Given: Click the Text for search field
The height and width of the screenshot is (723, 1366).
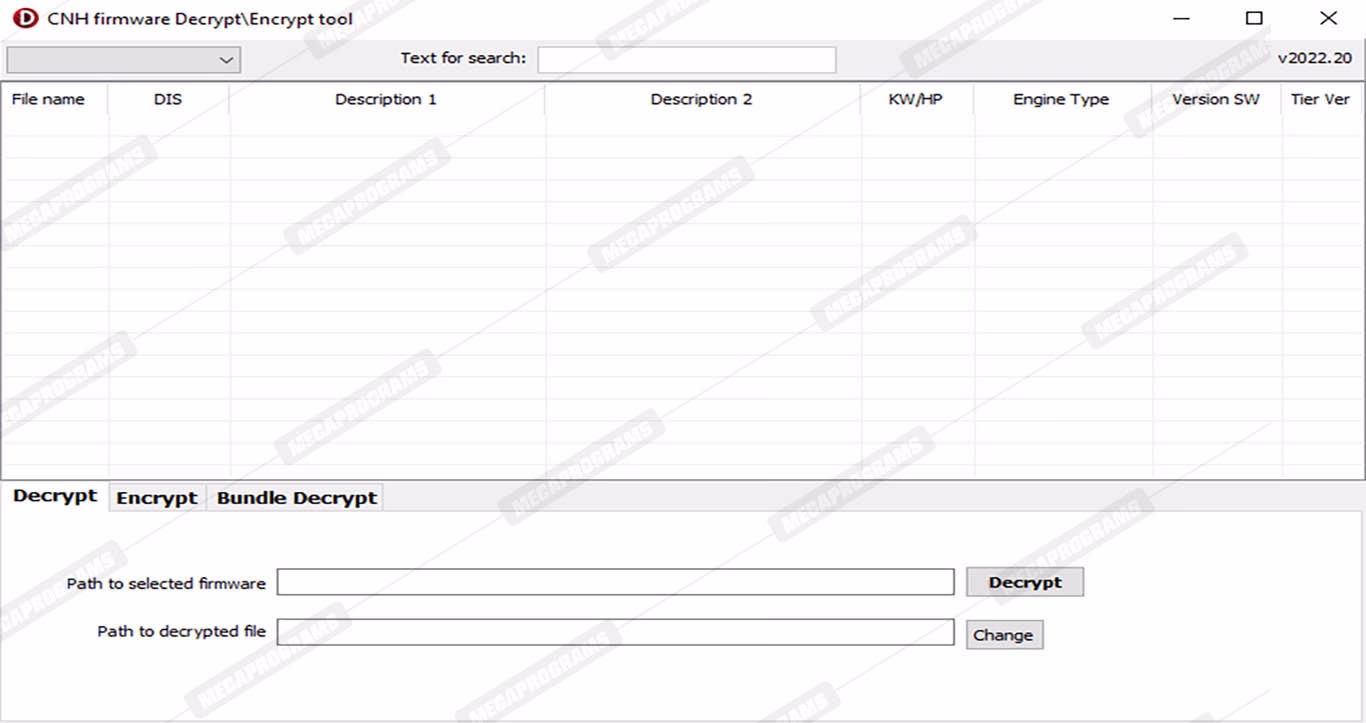Looking at the screenshot, I should click(686, 60).
